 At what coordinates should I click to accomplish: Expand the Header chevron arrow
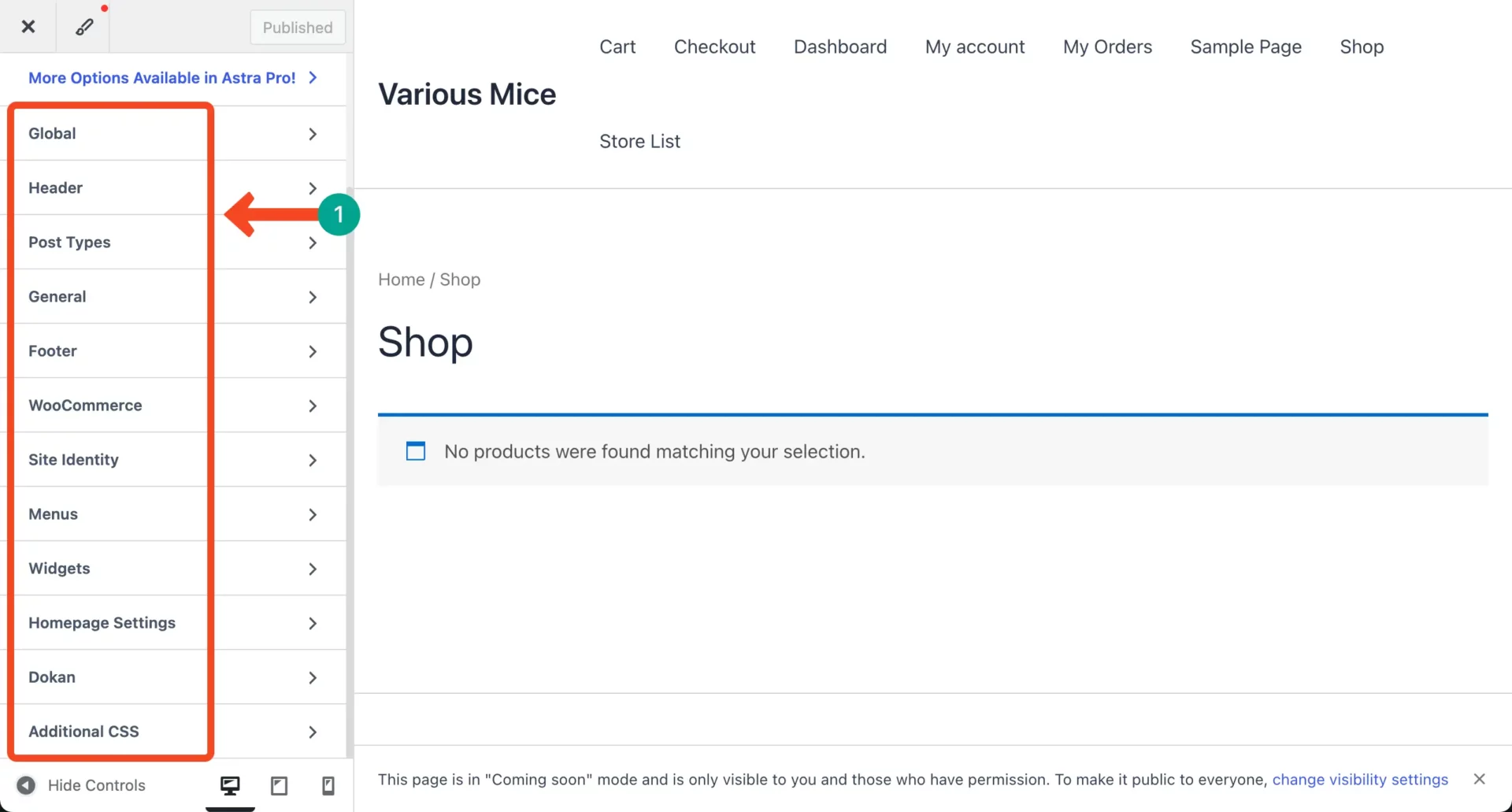[313, 188]
